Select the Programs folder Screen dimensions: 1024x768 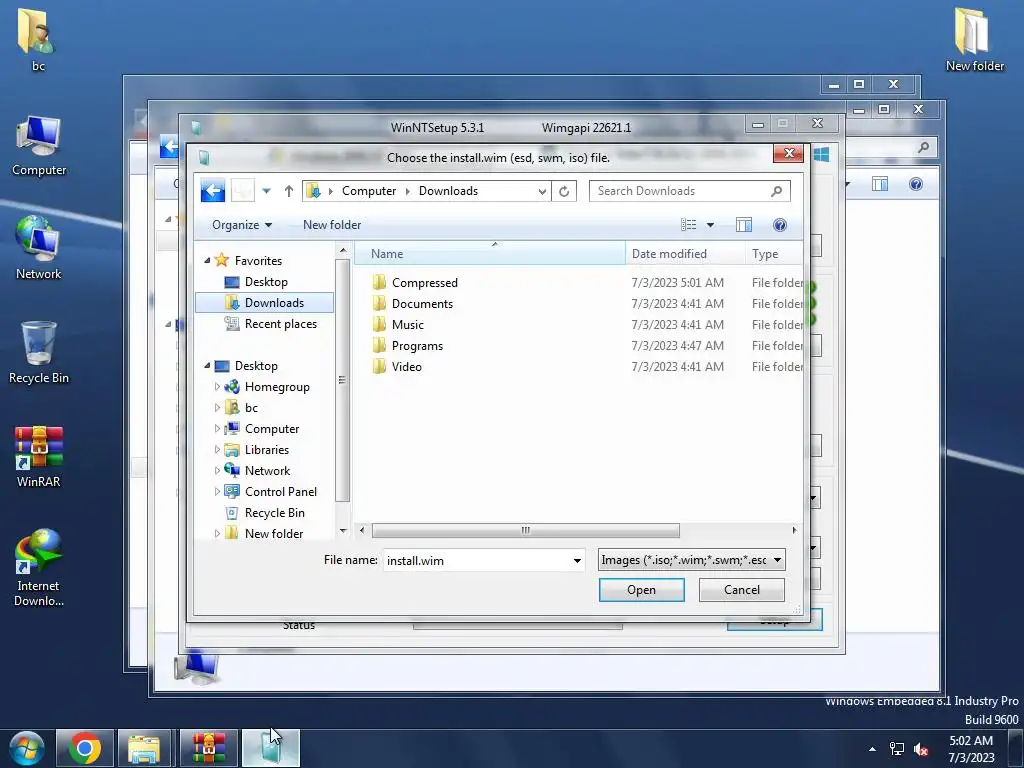click(x=417, y=345)
